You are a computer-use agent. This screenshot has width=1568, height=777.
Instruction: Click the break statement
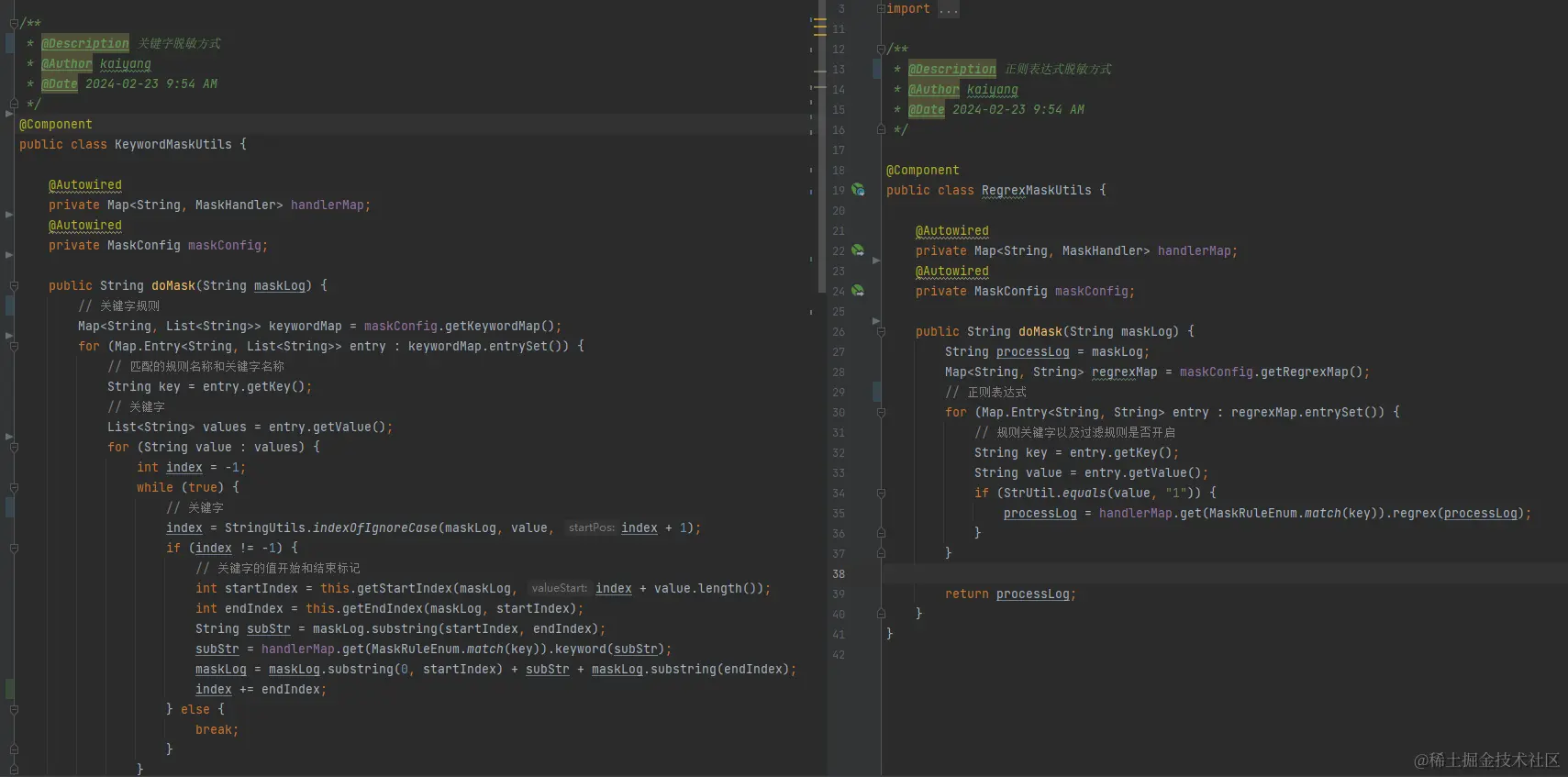coord(217,730)
